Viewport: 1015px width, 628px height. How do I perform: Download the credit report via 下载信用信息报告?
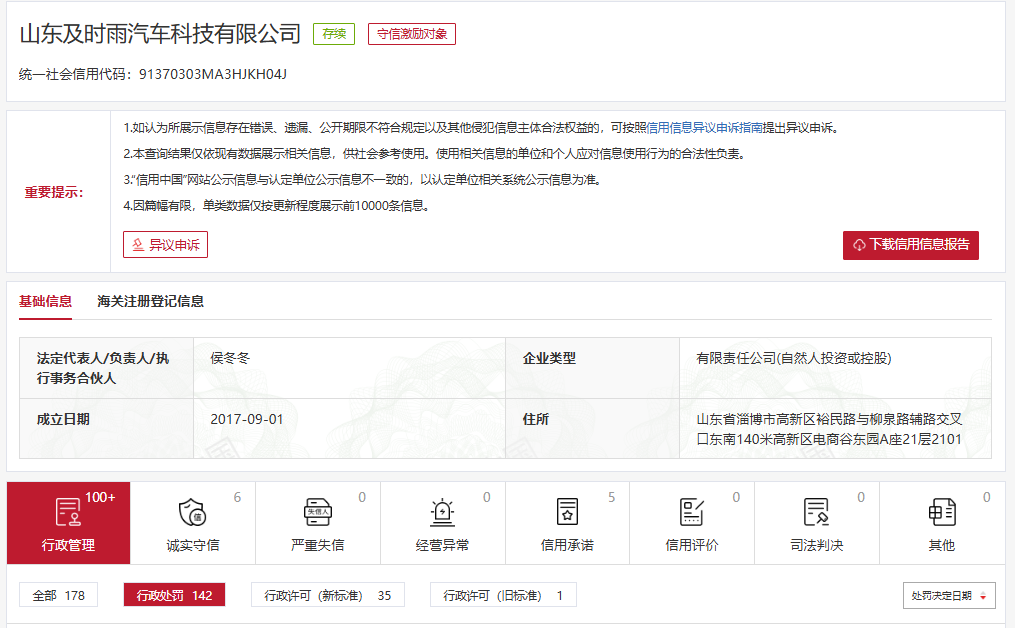tap(910, 245)
